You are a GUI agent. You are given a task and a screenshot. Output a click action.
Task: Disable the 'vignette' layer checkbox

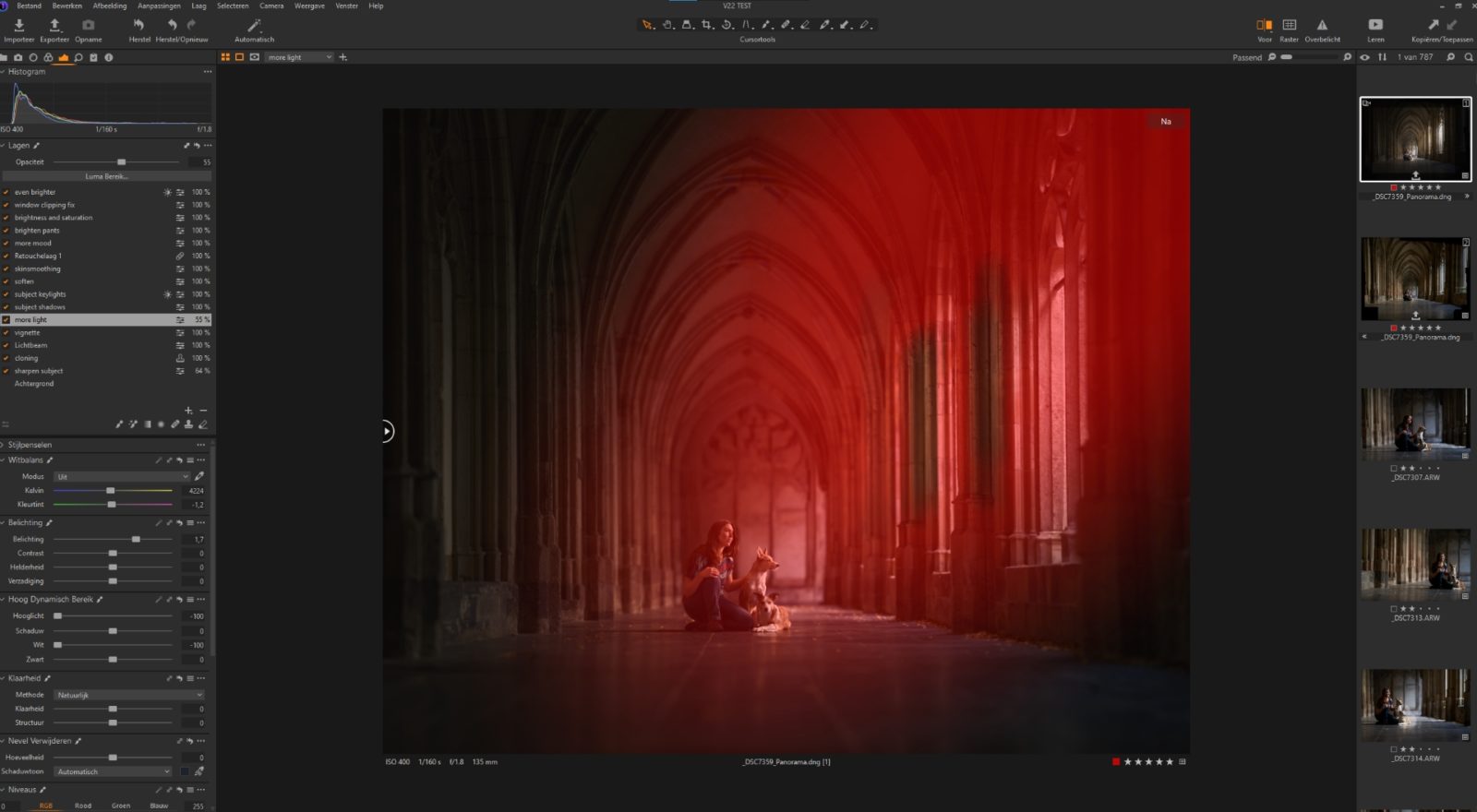coord(6,332)
